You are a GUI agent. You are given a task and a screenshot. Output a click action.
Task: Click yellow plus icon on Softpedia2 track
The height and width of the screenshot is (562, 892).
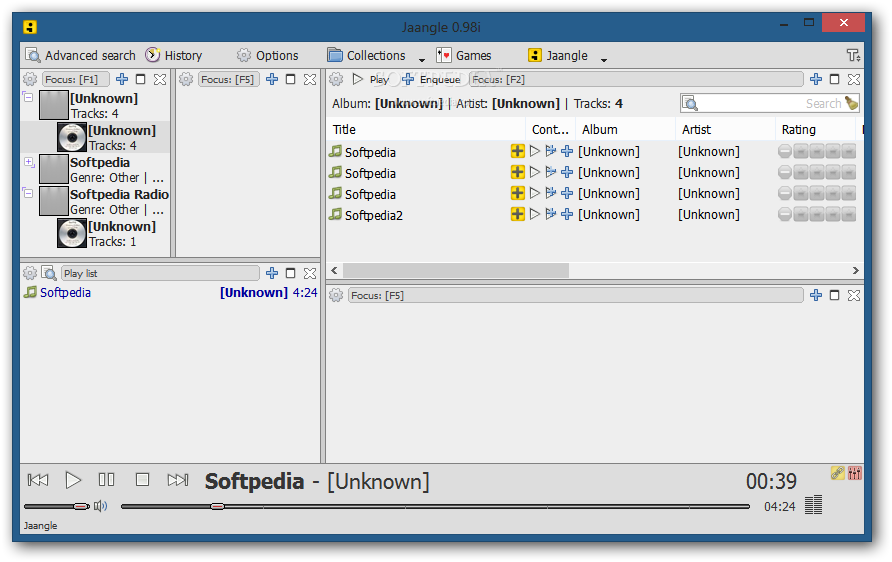(517, 214)
